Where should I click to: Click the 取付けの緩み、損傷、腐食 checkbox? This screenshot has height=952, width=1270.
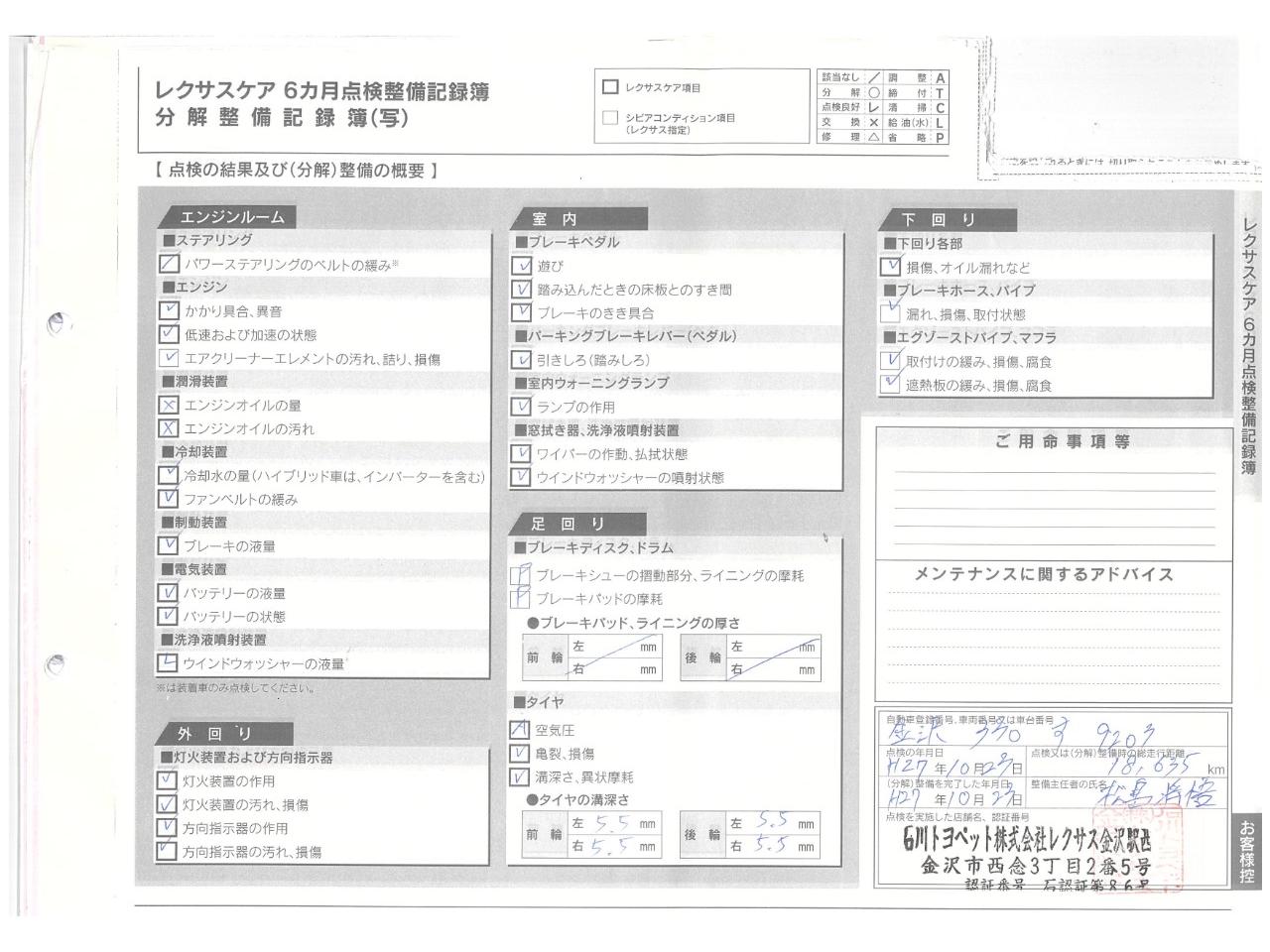click(890, 361)
